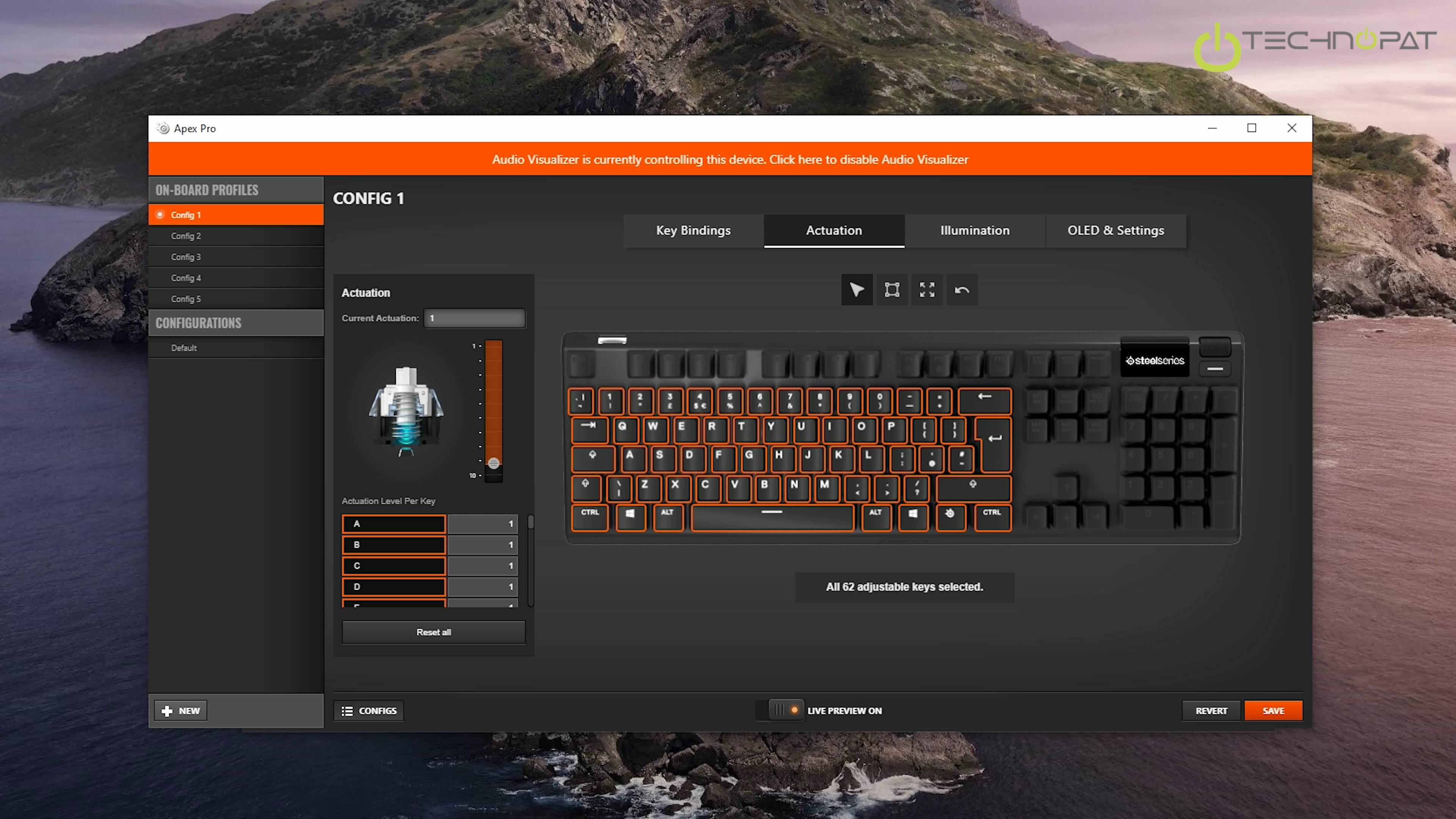Image resolution: width=1456 pixels, height=819 pixels.
Task: Click the actuation level slider handle
Action: click(x=493, y=463)
